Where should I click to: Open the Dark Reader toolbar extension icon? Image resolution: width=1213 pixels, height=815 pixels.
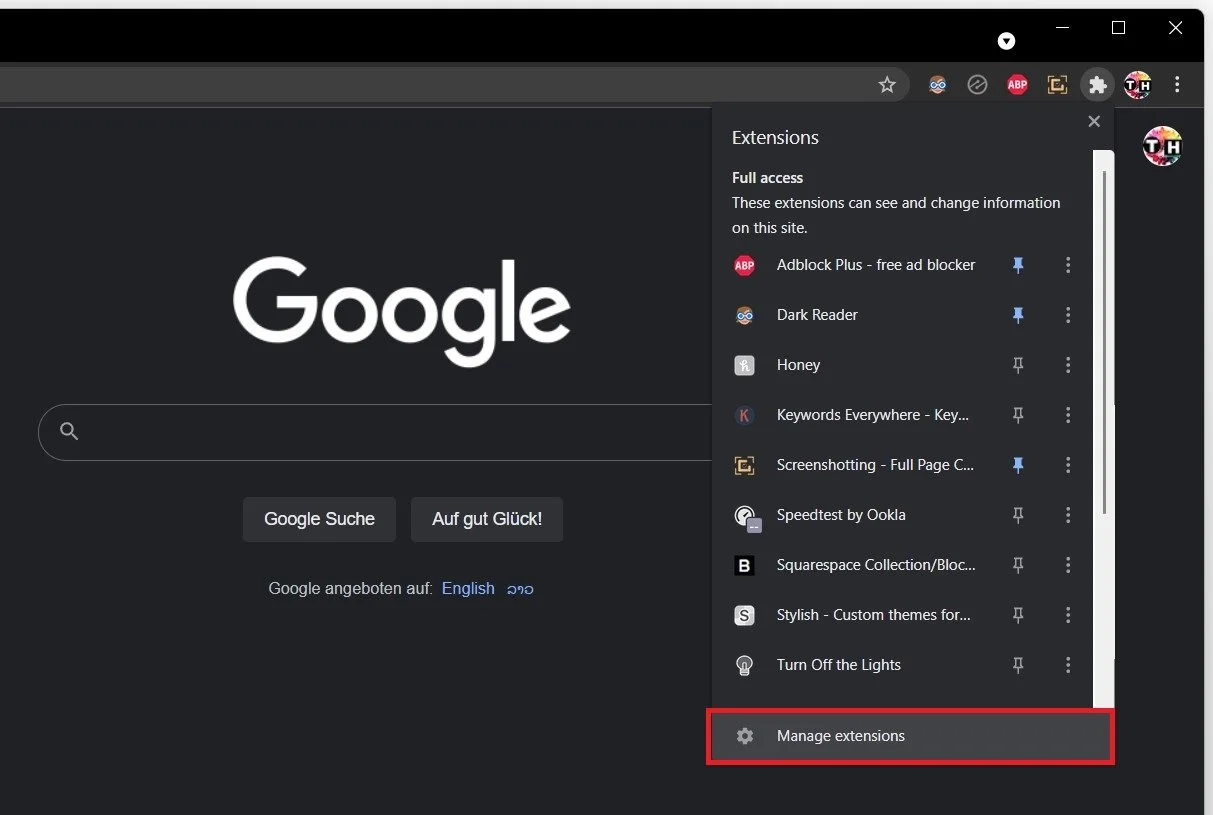(x=937, y=85)
